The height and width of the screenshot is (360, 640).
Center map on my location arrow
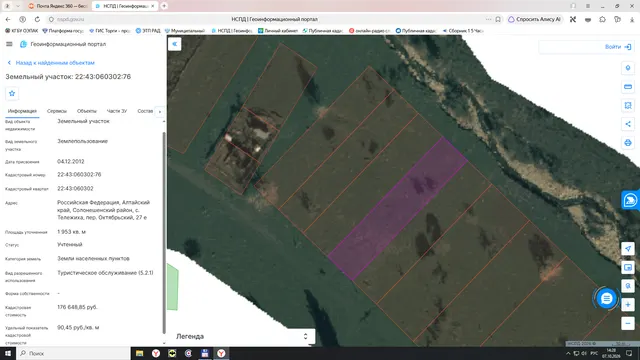click(628, 249)
